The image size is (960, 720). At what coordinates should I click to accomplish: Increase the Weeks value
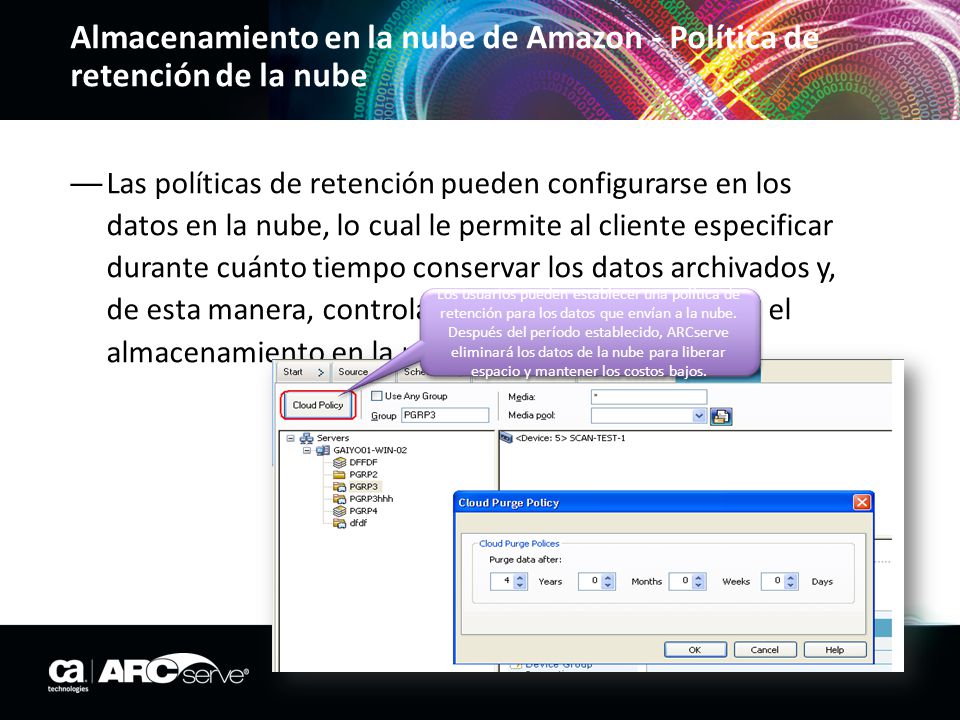(x=699, y=577)
